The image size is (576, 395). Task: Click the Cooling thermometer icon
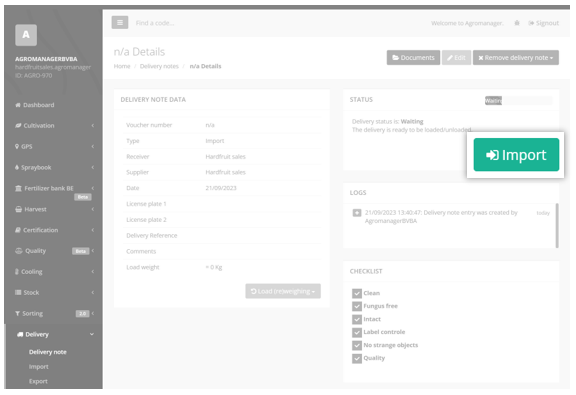[x=17, y=272]
